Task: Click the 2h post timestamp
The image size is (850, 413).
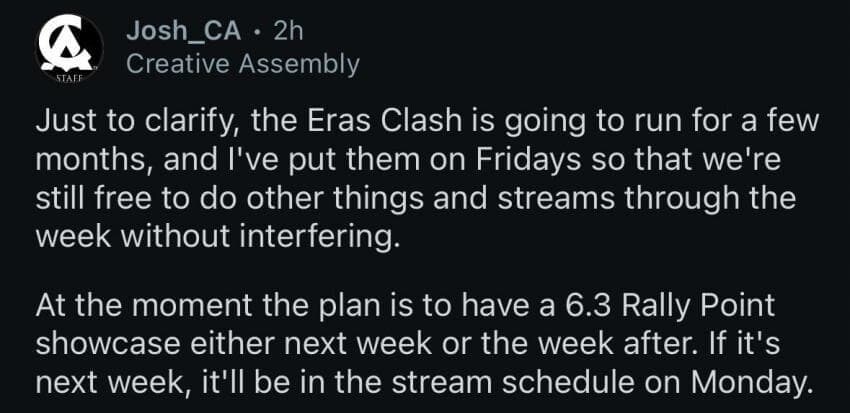Action: pos(287,31)
